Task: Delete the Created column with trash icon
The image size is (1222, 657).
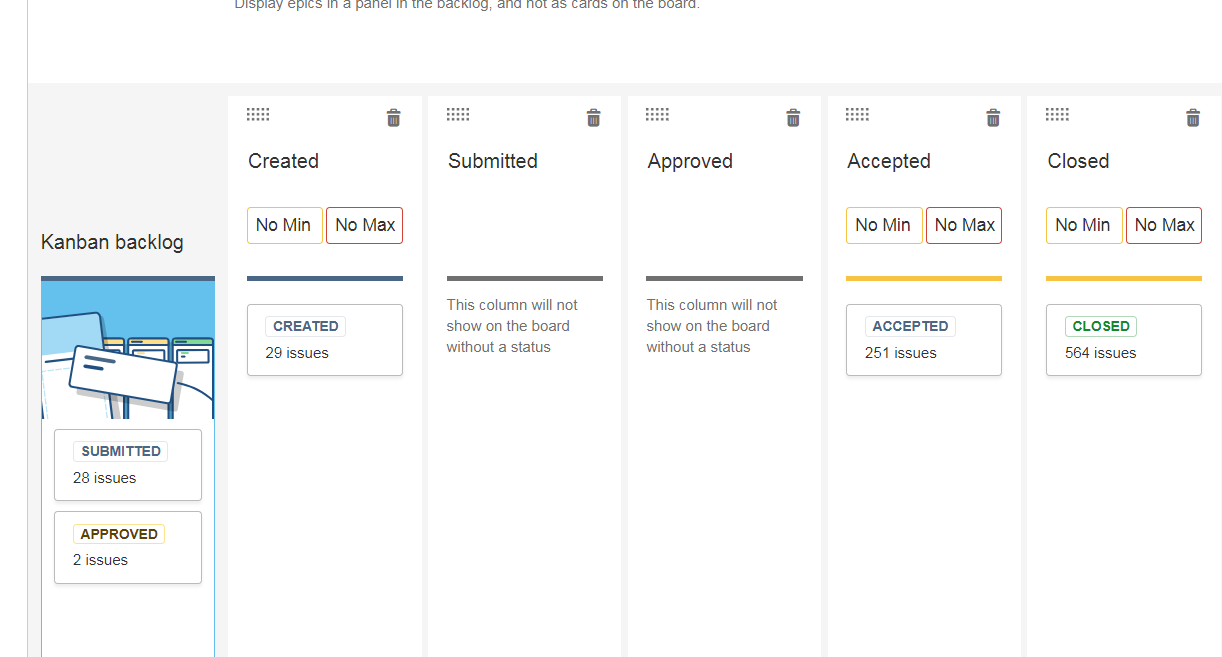Action: tap(393, 118)
